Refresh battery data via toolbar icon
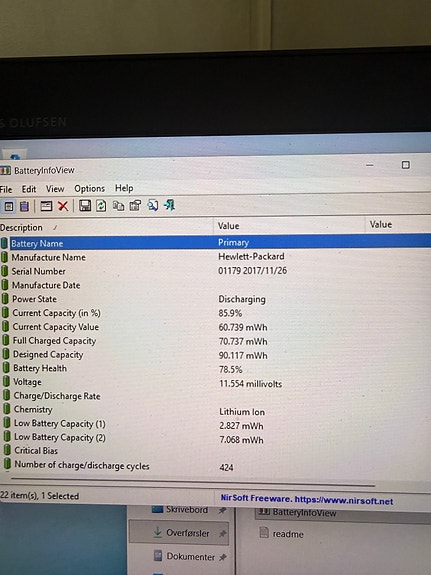 101,205
